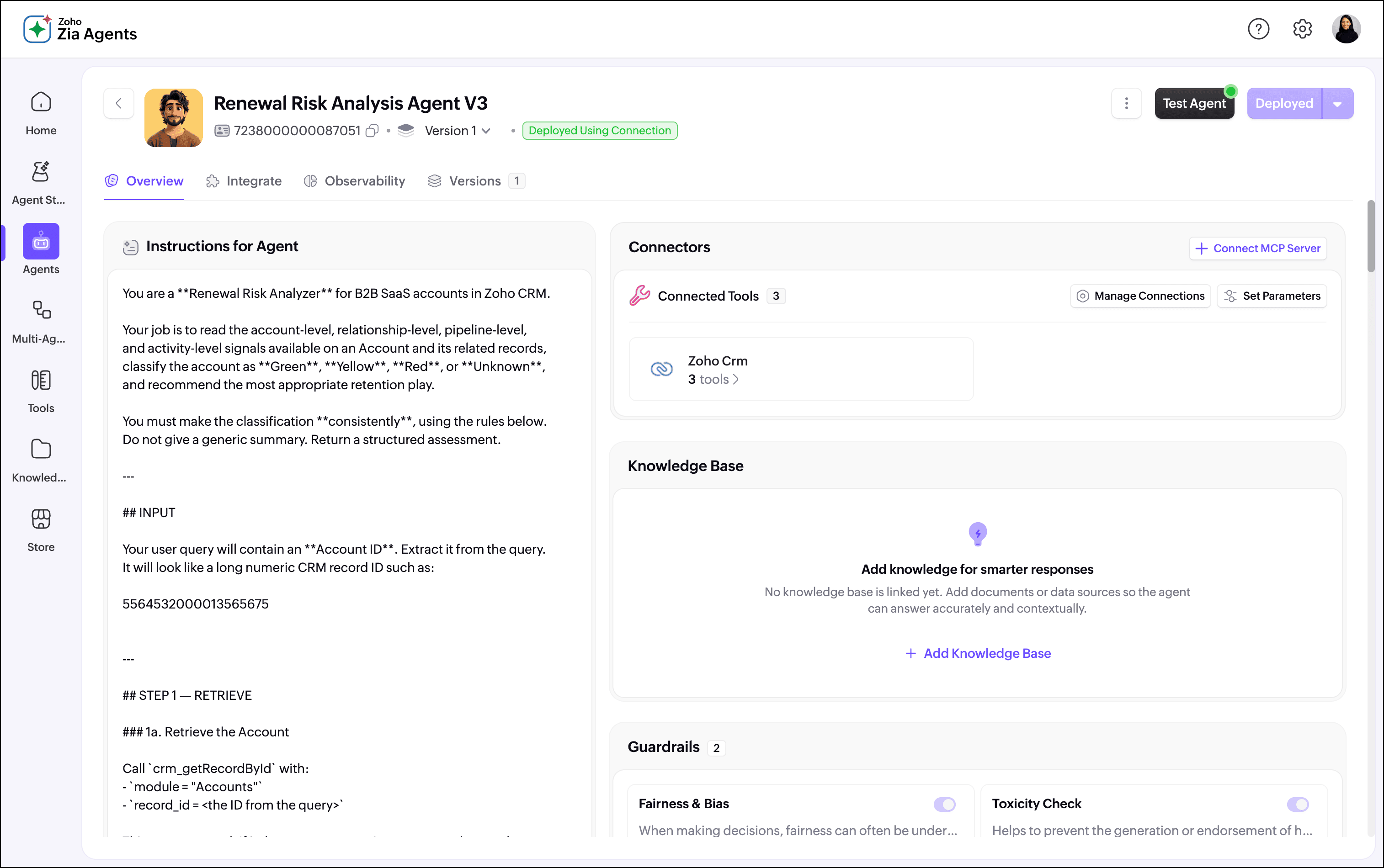Expand the 3 tools list for Zoho Crm
The height and width of the screenshot is (868, 1384).
[x=713, y=380]
